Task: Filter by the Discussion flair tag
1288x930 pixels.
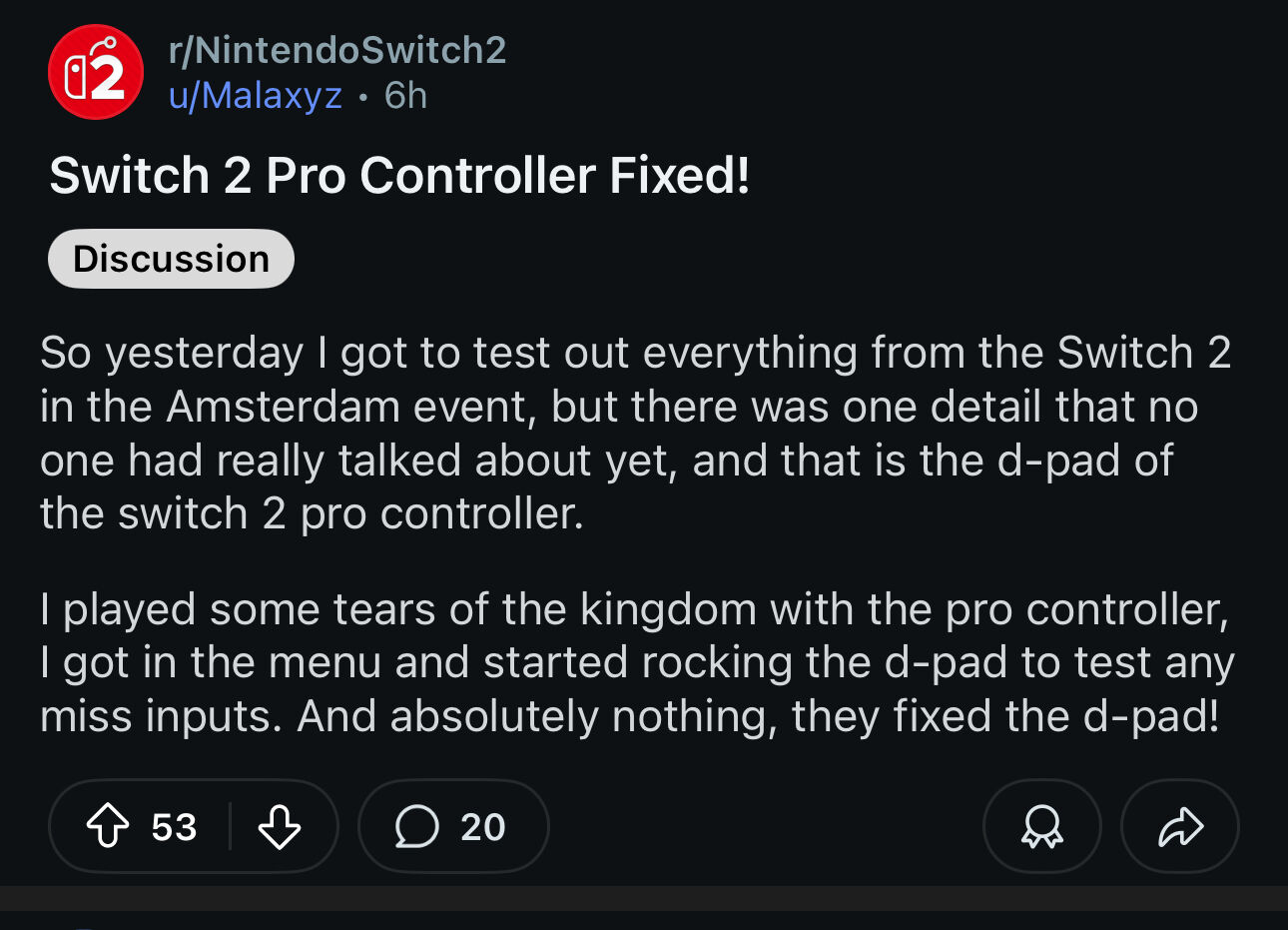Action: [171, 259]
